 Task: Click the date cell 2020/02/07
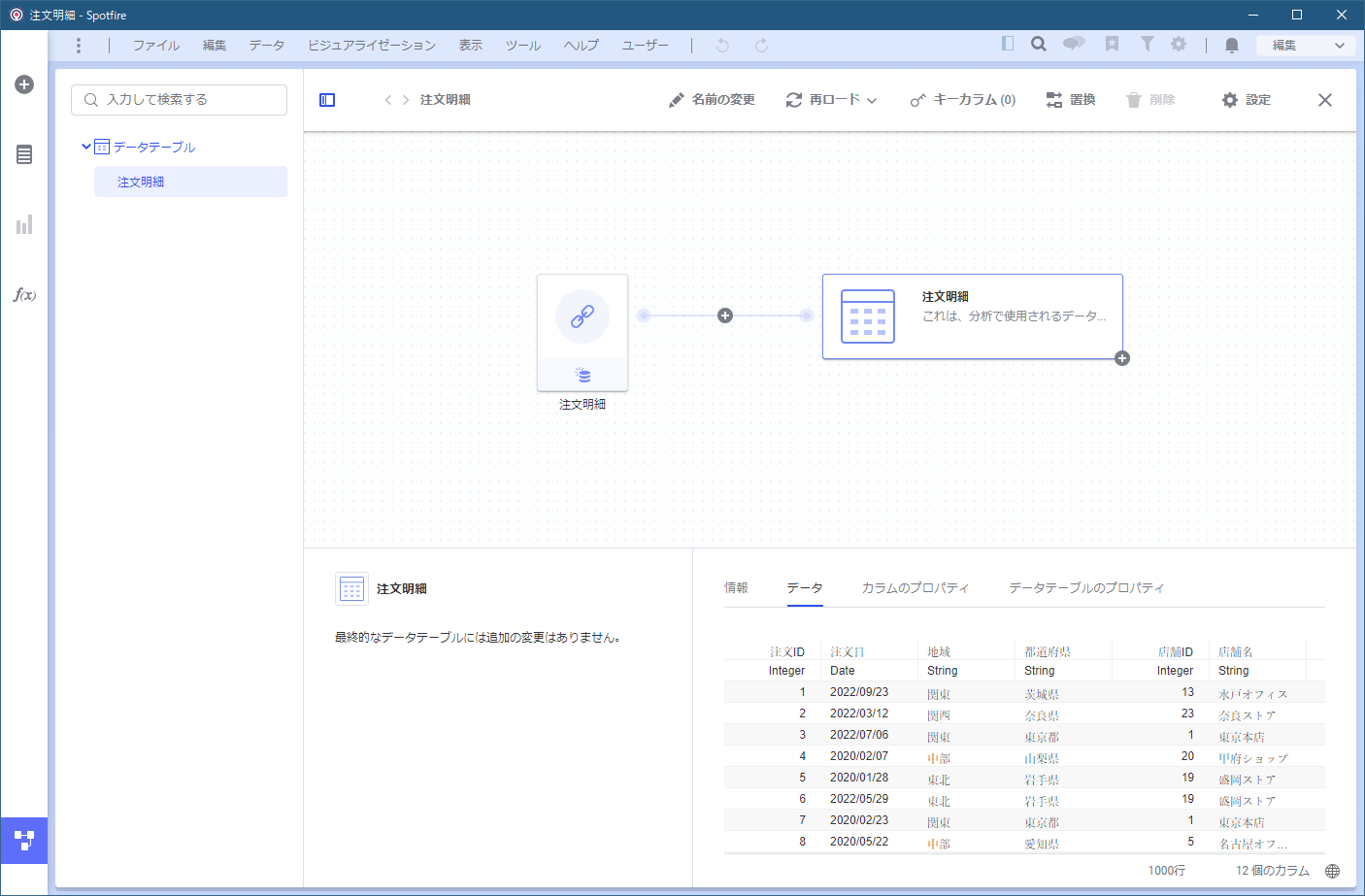pos(859,756)
